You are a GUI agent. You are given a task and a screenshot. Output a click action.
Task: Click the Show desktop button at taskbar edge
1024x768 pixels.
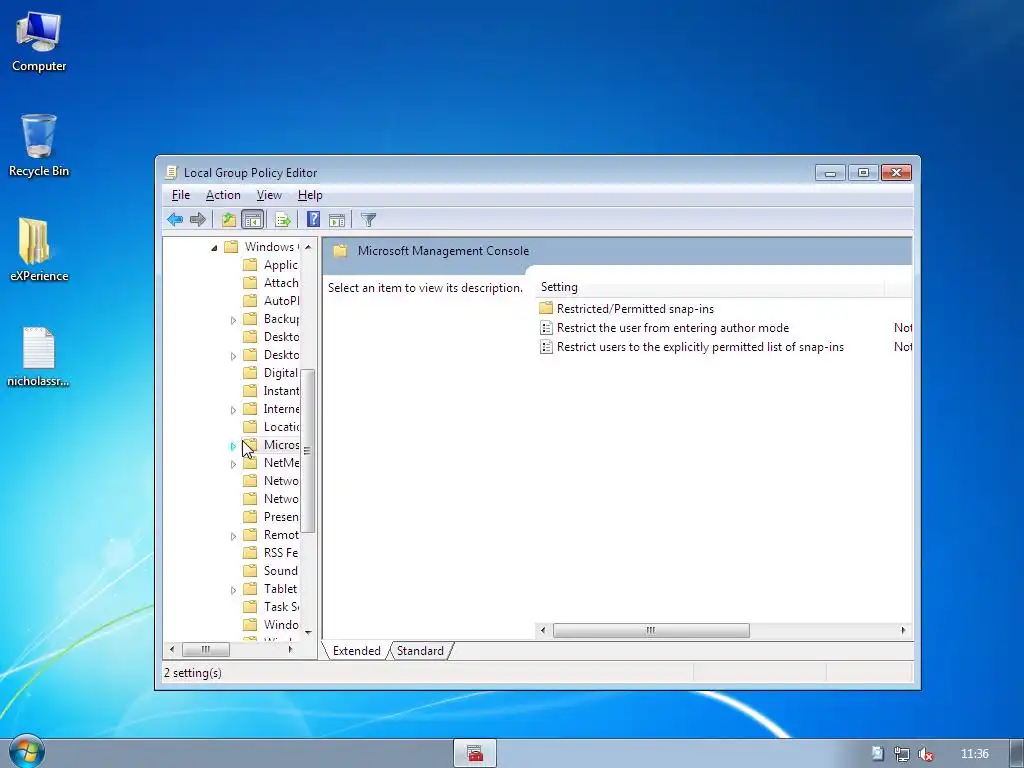[1016, 754]
